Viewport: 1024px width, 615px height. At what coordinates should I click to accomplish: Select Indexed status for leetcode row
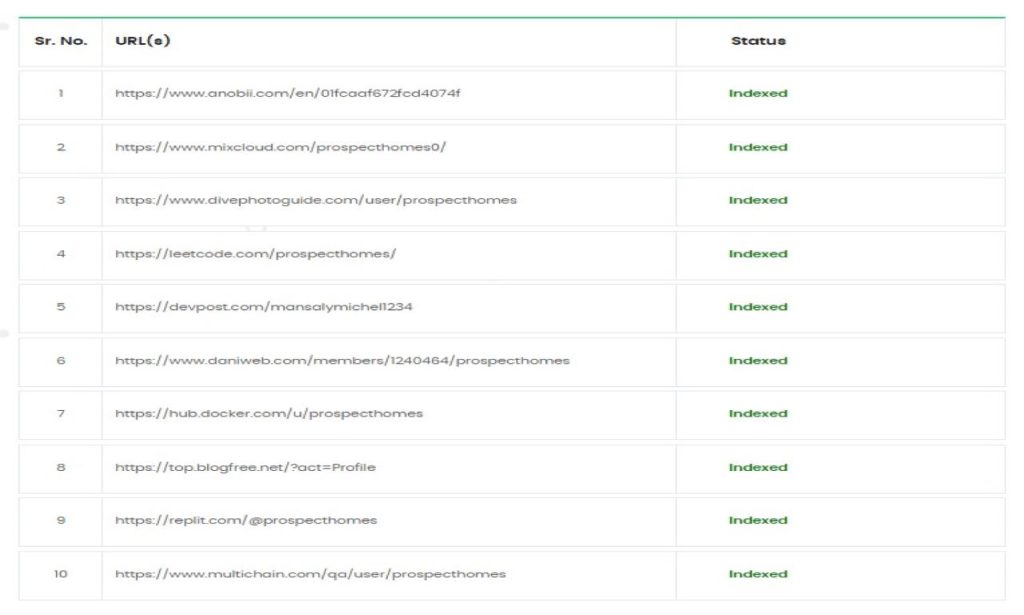[x=758, y=254]
